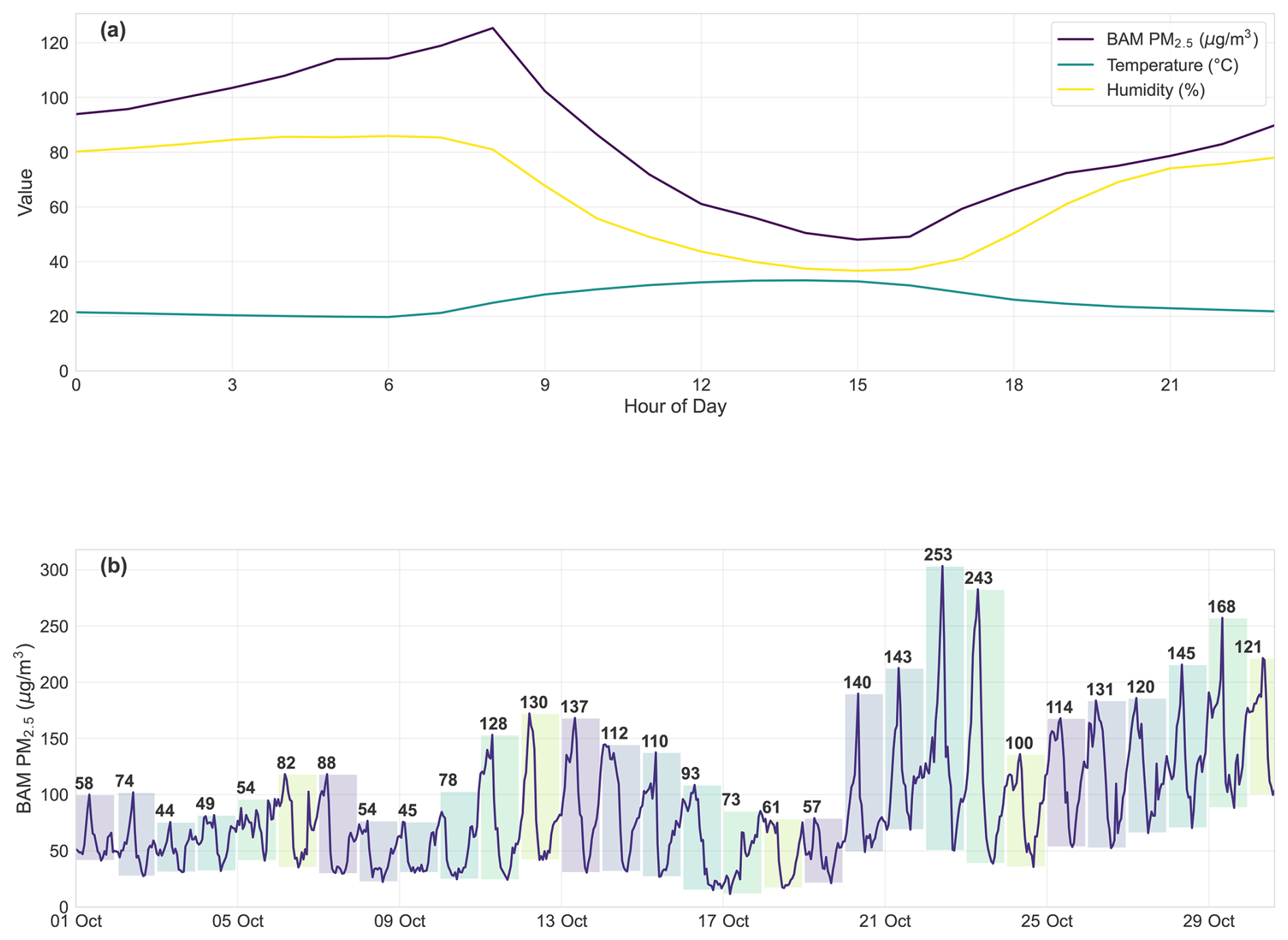Click the 137 value label above 13 Oct
This screenshot has height=940, width=1288.
(x=575, y=707)
